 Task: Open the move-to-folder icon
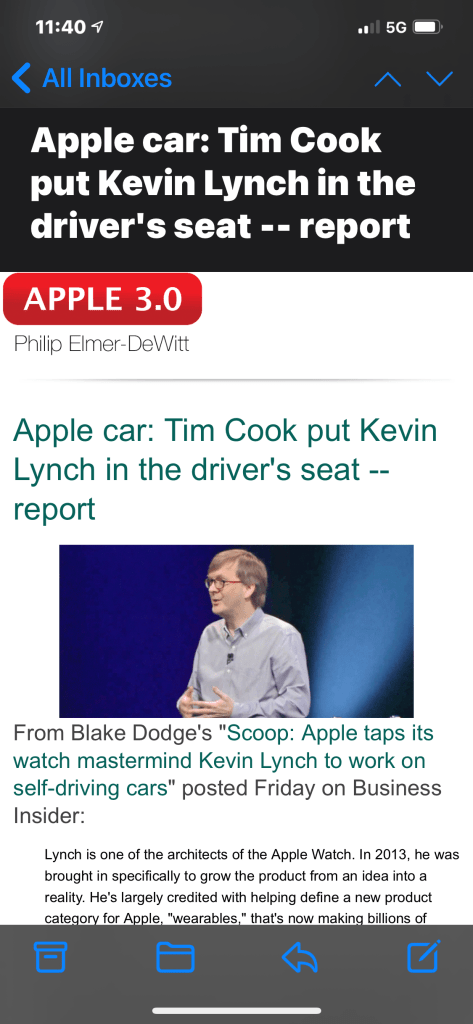(x=175, y=957)
